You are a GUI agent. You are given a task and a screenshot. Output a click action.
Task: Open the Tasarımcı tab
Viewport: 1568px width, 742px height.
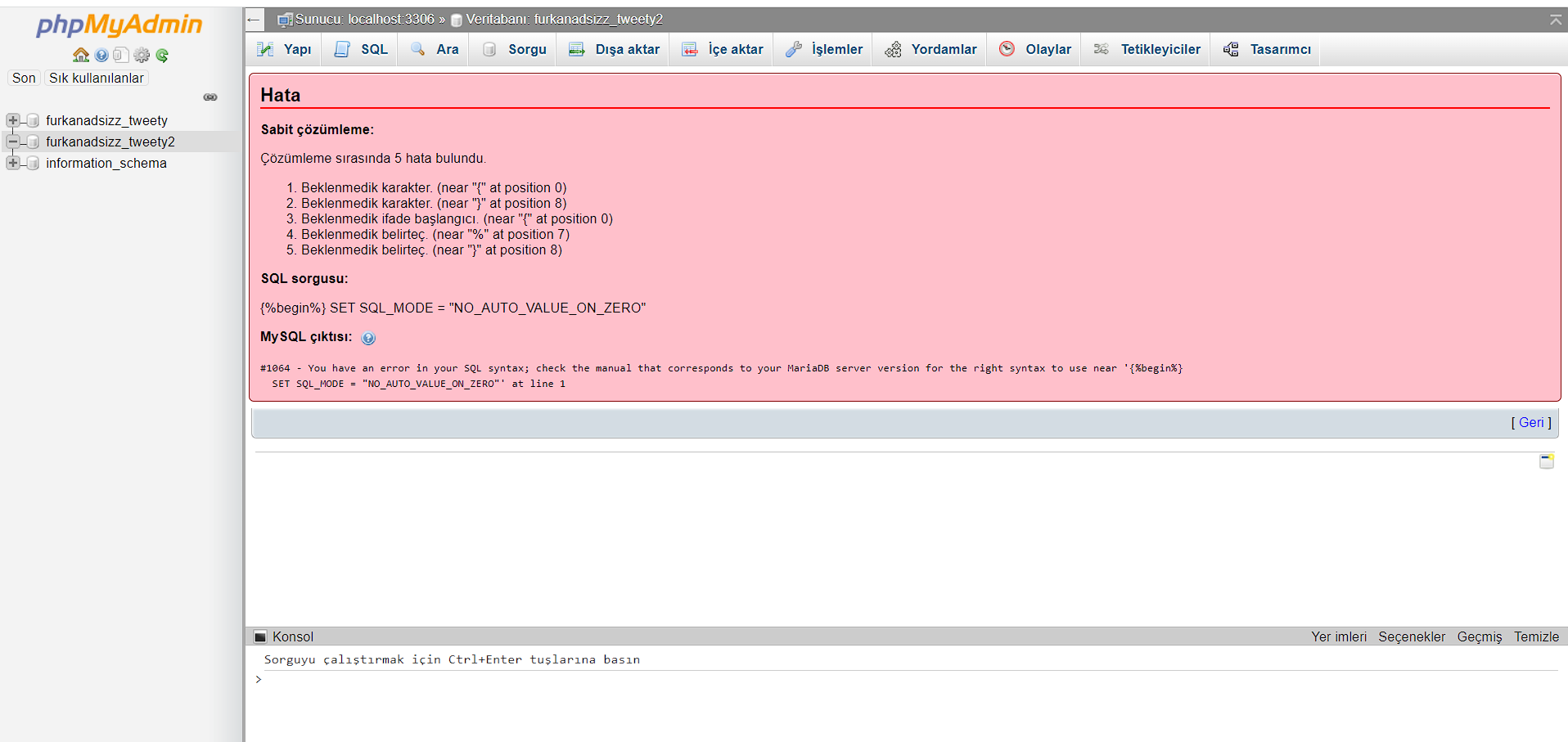click(x=1268, y=49)
